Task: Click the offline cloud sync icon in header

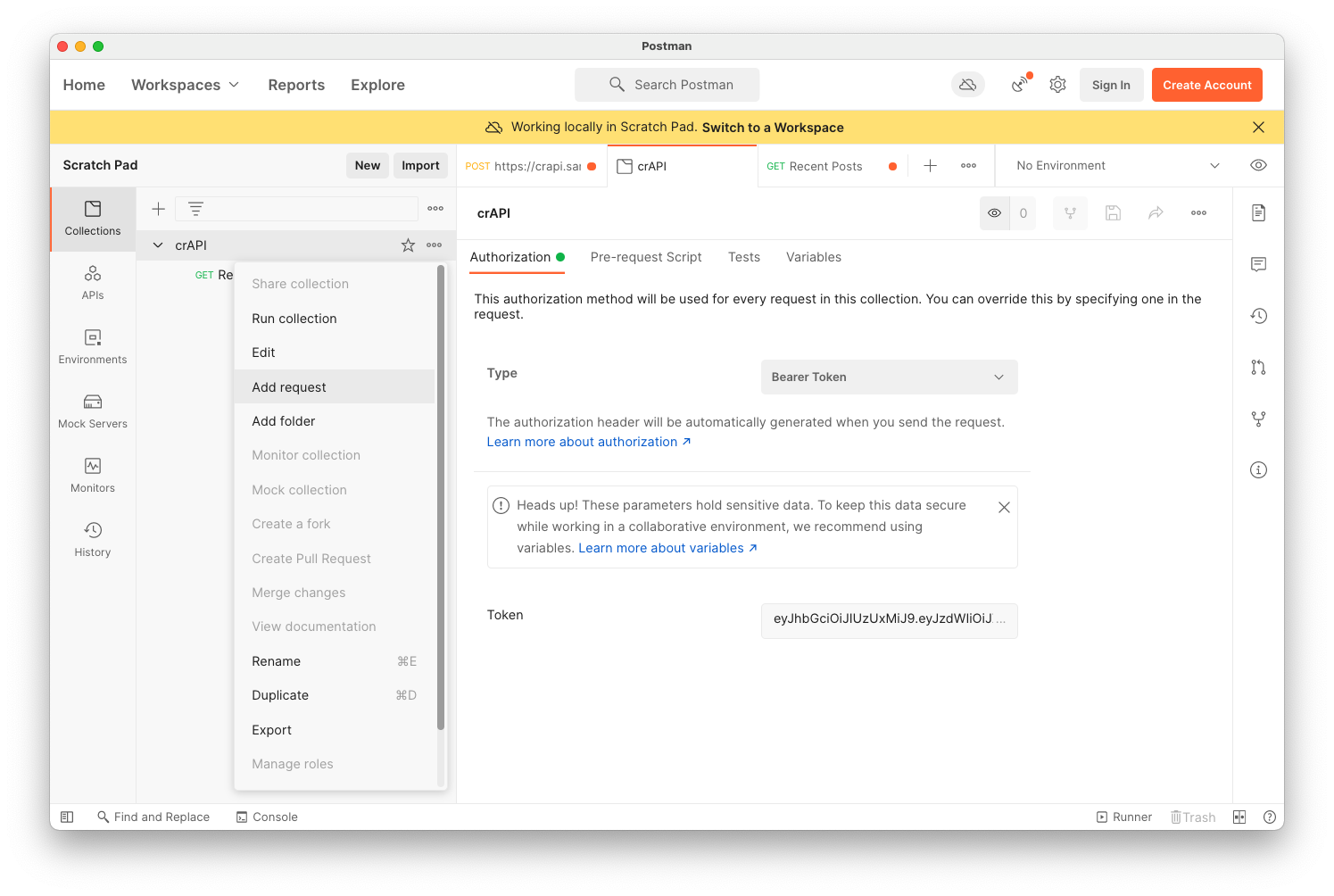Action: (968, 85)
